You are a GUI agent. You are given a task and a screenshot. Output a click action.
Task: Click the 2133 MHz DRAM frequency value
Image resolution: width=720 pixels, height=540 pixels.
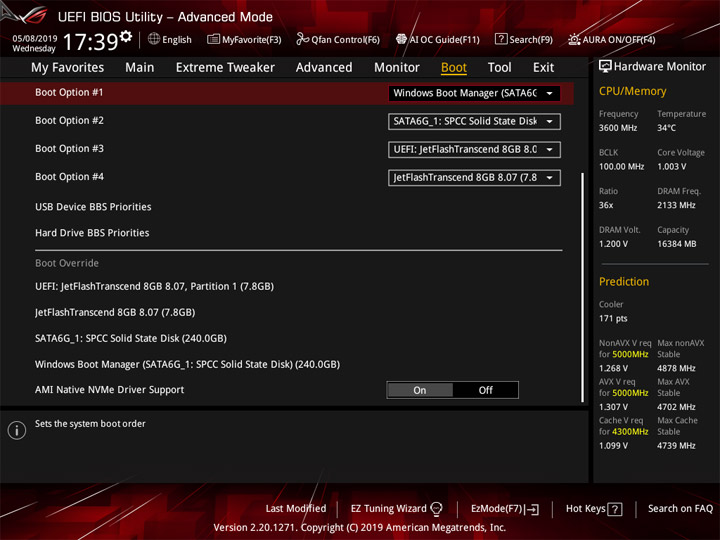pyautogui.click(x=676, y=205)
